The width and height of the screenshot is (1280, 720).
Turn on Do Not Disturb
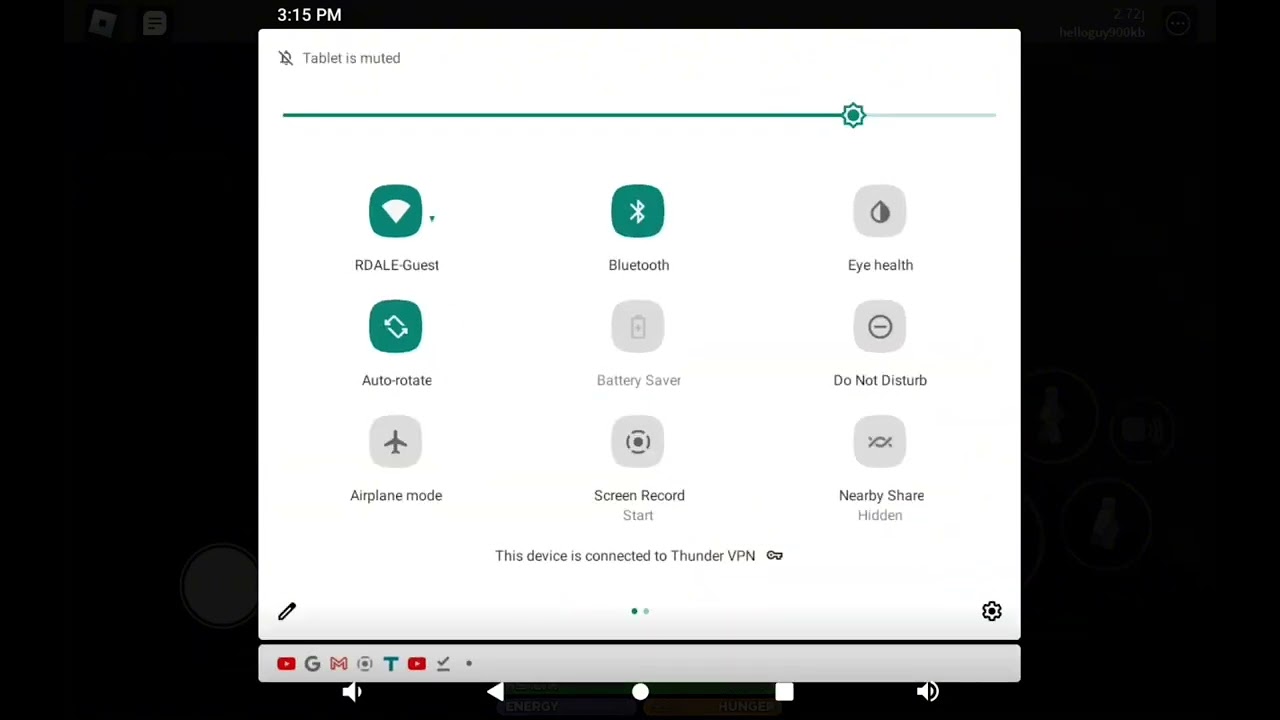coord(880,326)
